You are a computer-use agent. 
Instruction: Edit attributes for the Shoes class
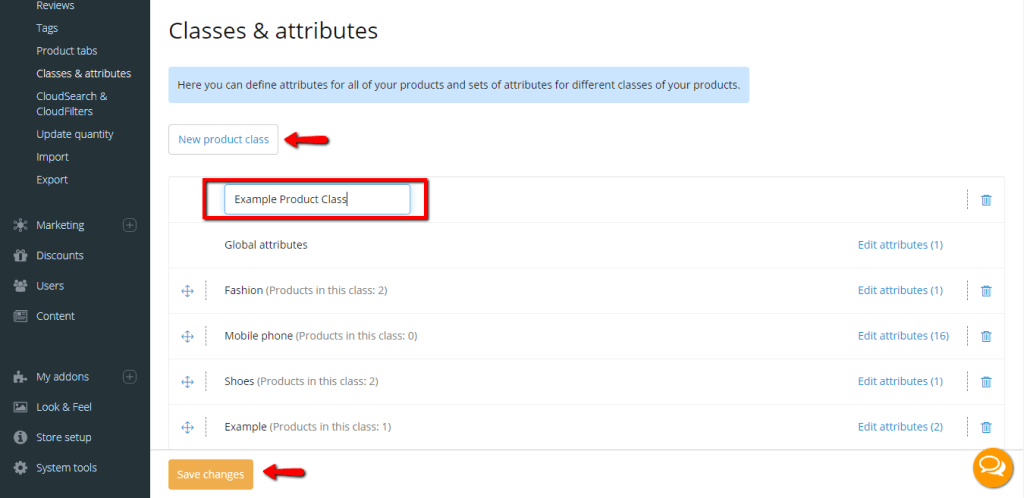point(900,381)
